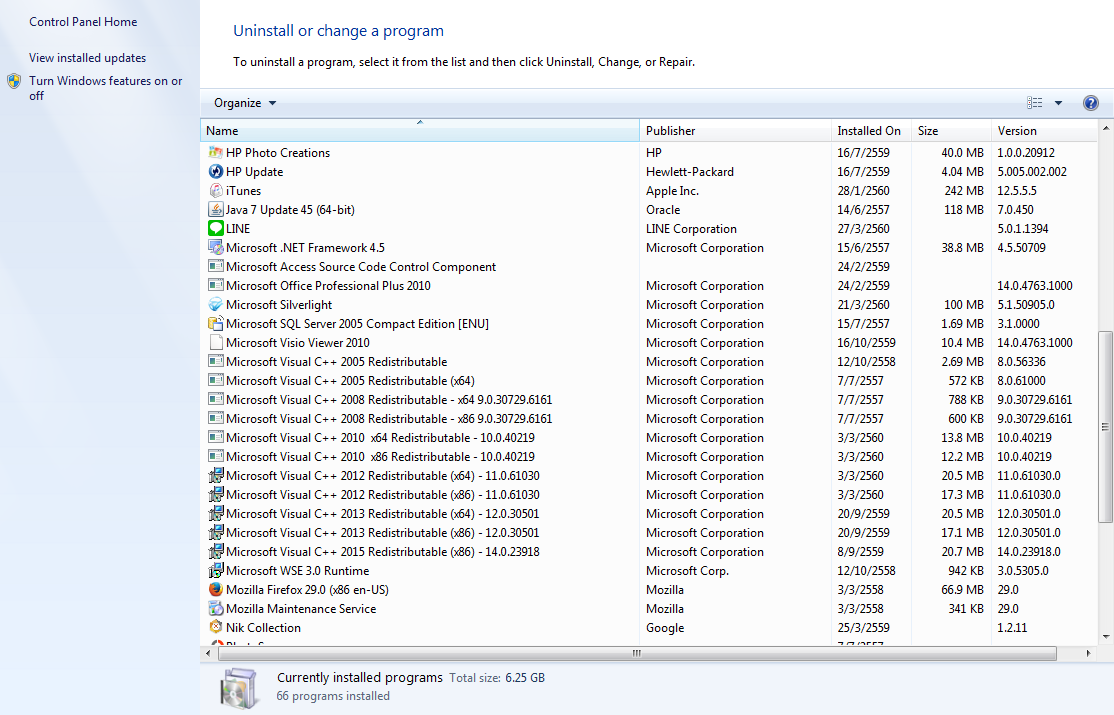This screenshot has height=715, width=1114.
Task: Select Visual C++ 2008 Redistributable x86 name
Action: pyautogui.click(x=389, y=419)
